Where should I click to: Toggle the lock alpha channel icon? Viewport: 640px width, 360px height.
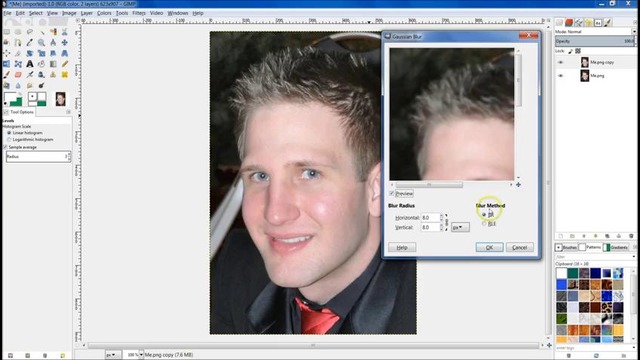pyautogui.click(x=578, y=51)
